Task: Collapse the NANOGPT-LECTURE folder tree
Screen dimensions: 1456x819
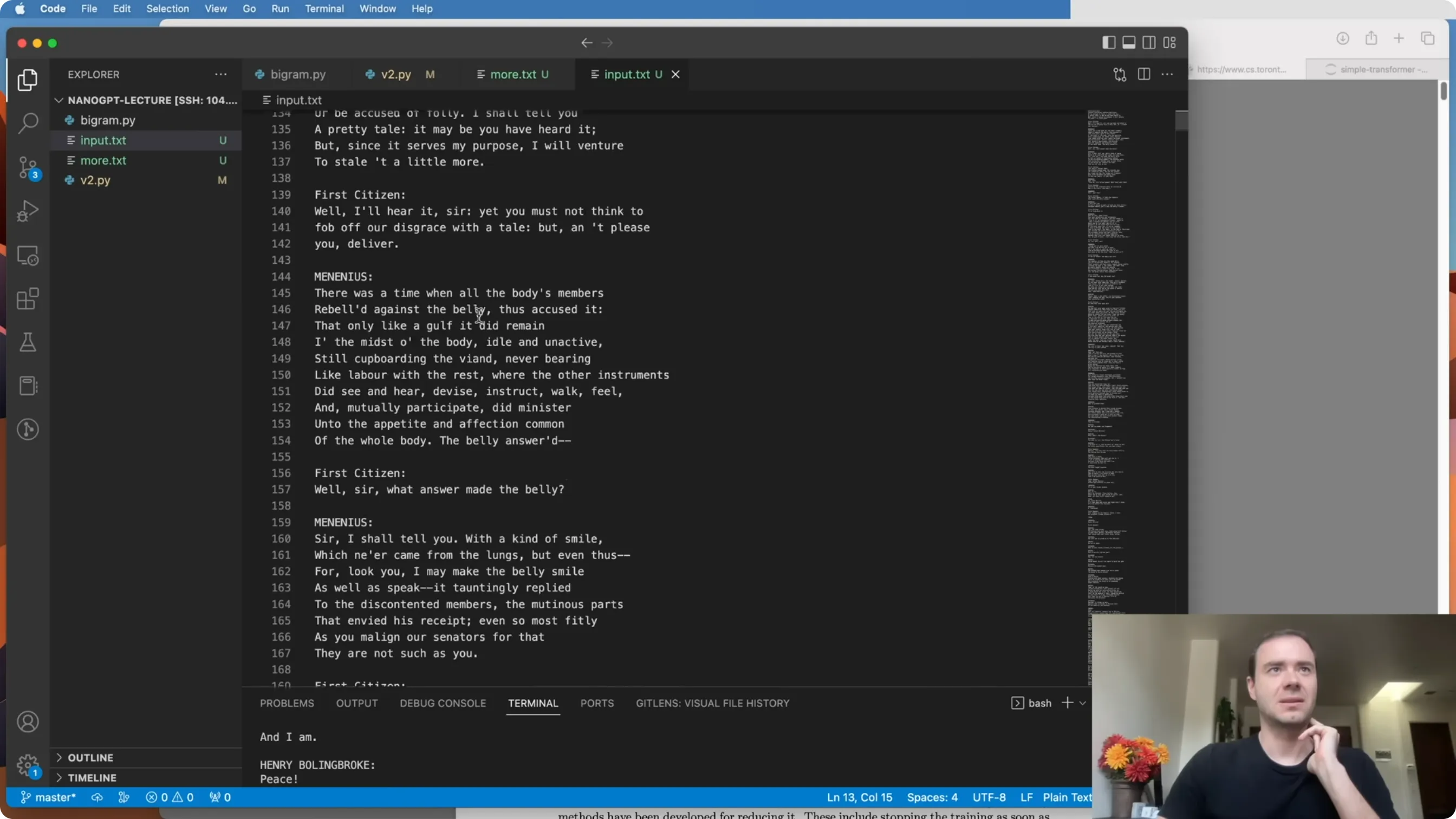Action: point(146,100)
